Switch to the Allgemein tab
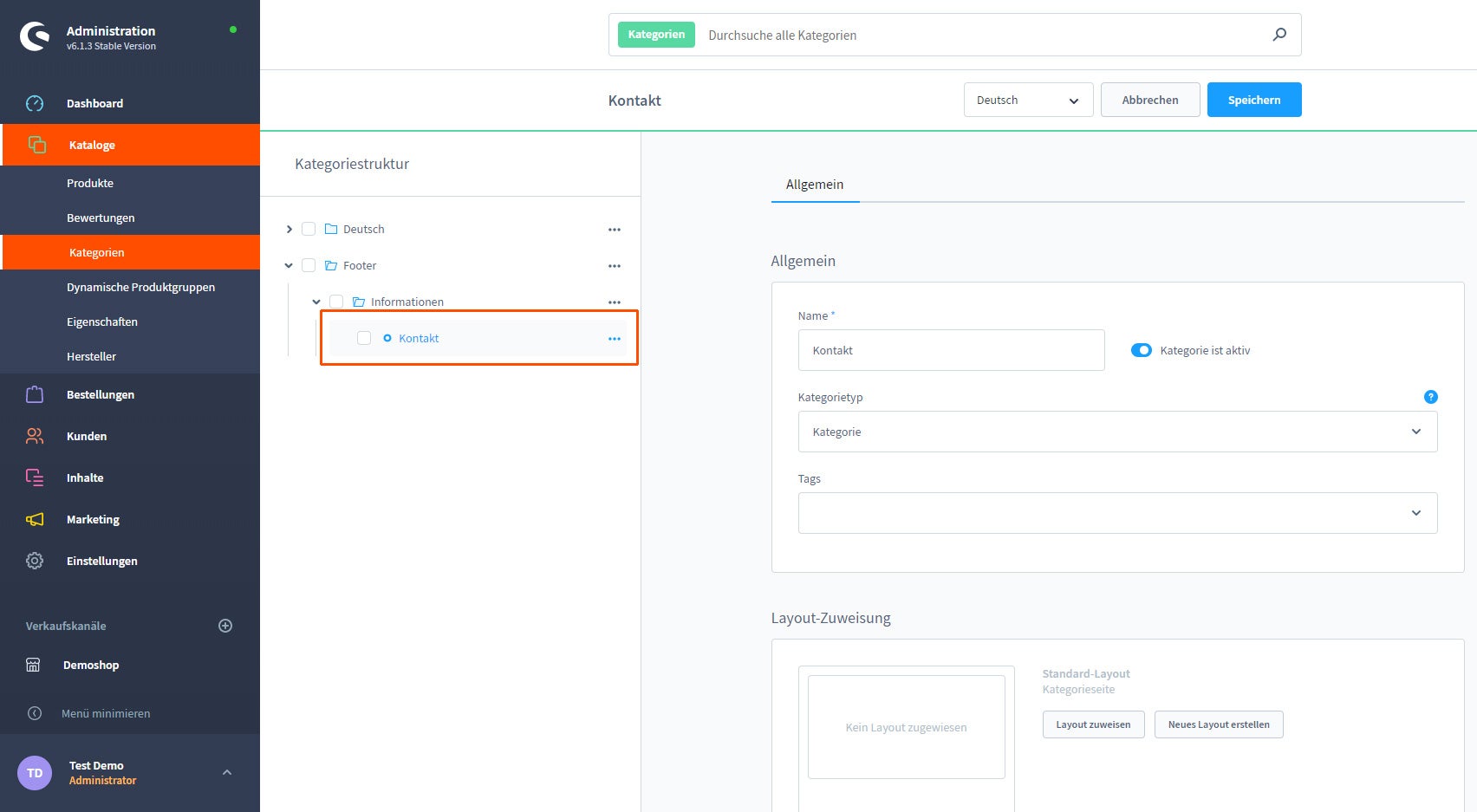The image size is (1477, 812). point(815,184)
